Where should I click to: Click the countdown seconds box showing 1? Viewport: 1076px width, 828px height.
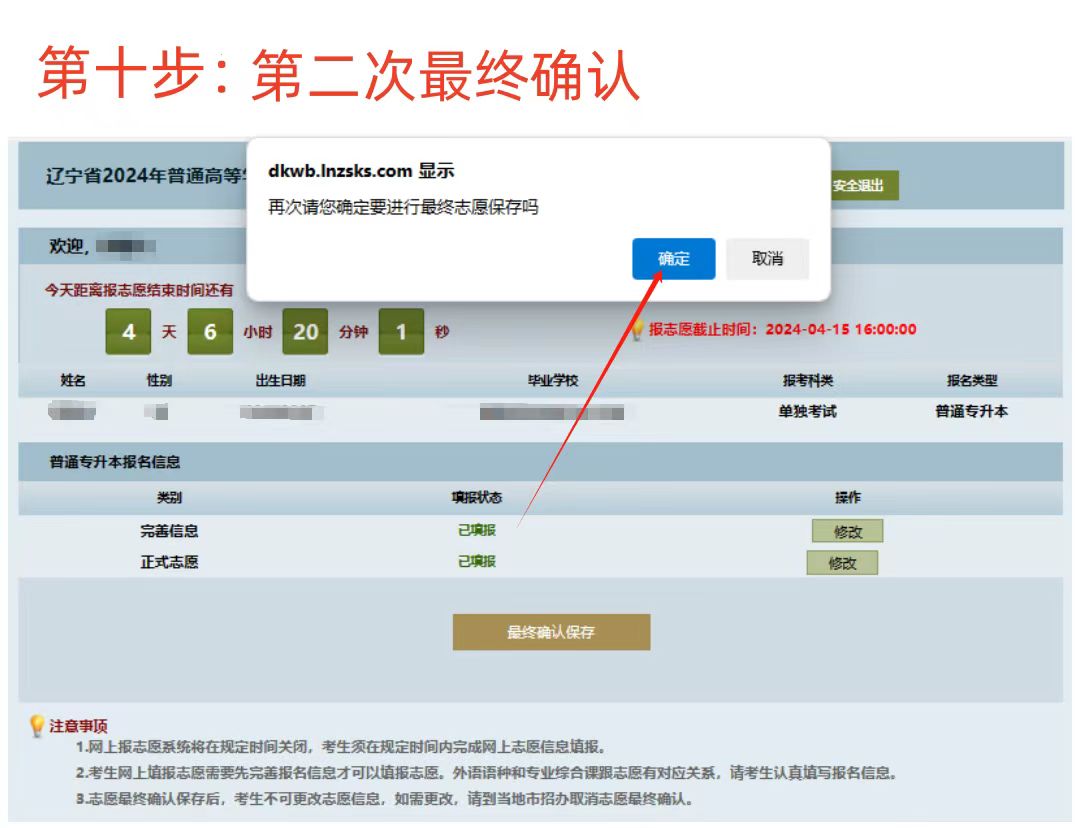point(401,332)
